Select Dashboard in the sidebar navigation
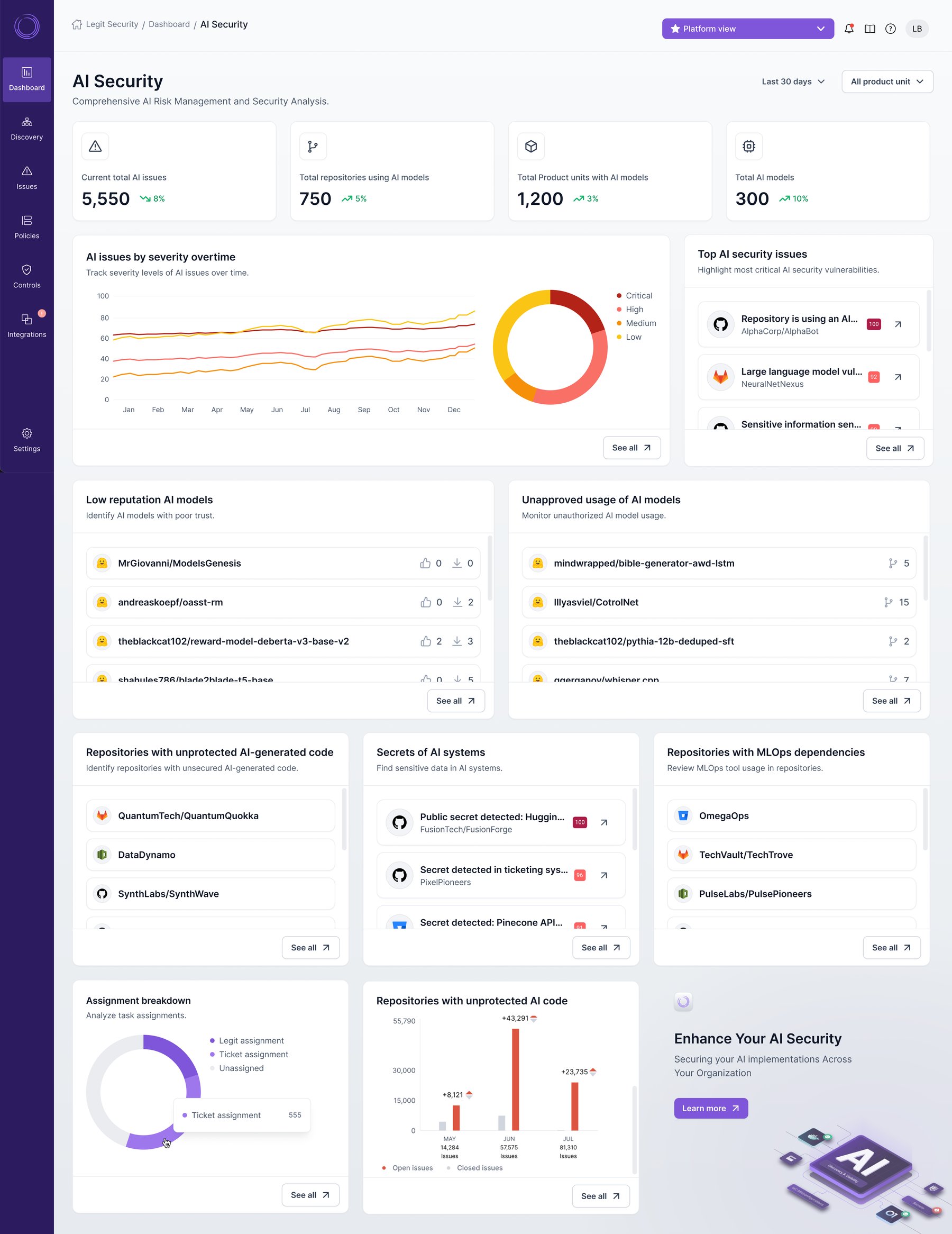The image size is (952, 1234). 26,79
